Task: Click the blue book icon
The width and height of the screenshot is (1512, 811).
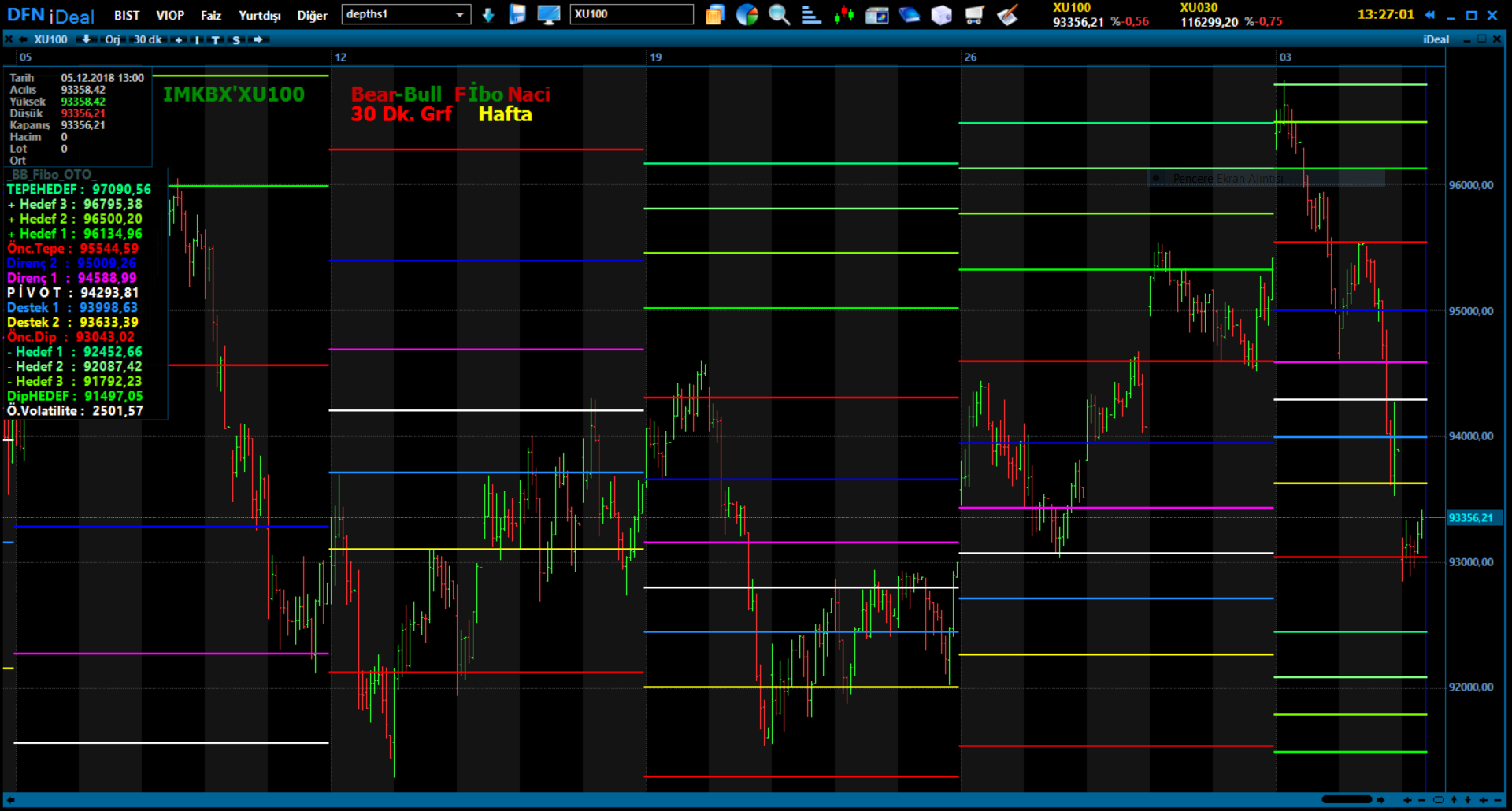Action: point(909,14)
